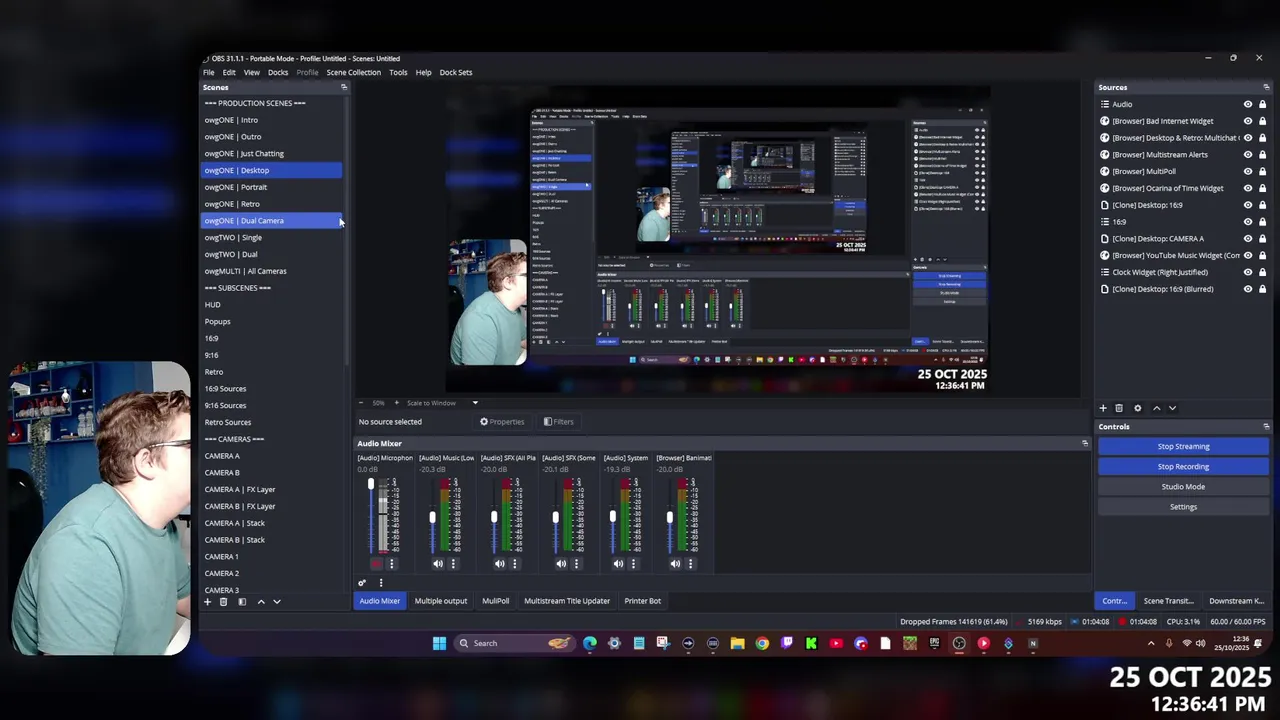
Task: Pop out the Controls dock
Action: pyautogui.click(x=1266, y=427)
